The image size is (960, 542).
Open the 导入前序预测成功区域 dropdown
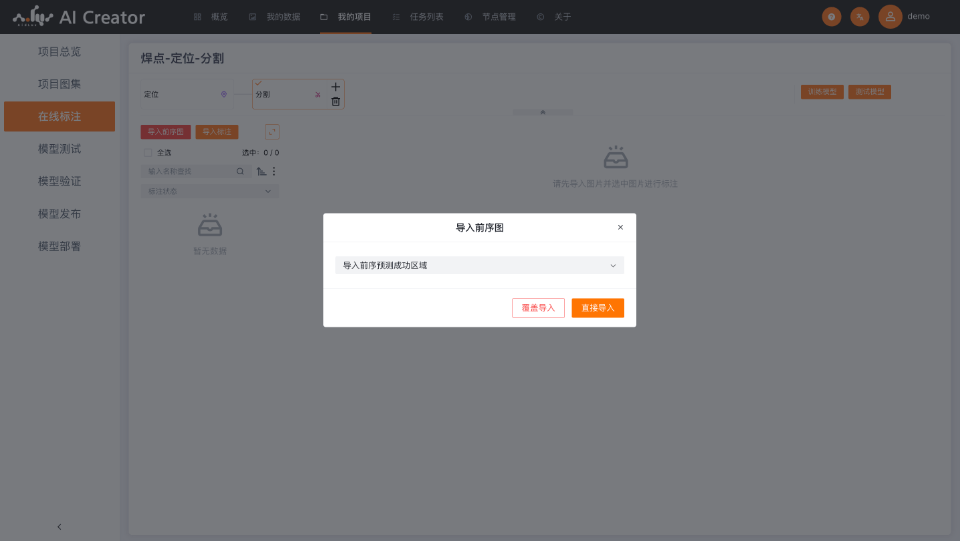pos(479,266)
